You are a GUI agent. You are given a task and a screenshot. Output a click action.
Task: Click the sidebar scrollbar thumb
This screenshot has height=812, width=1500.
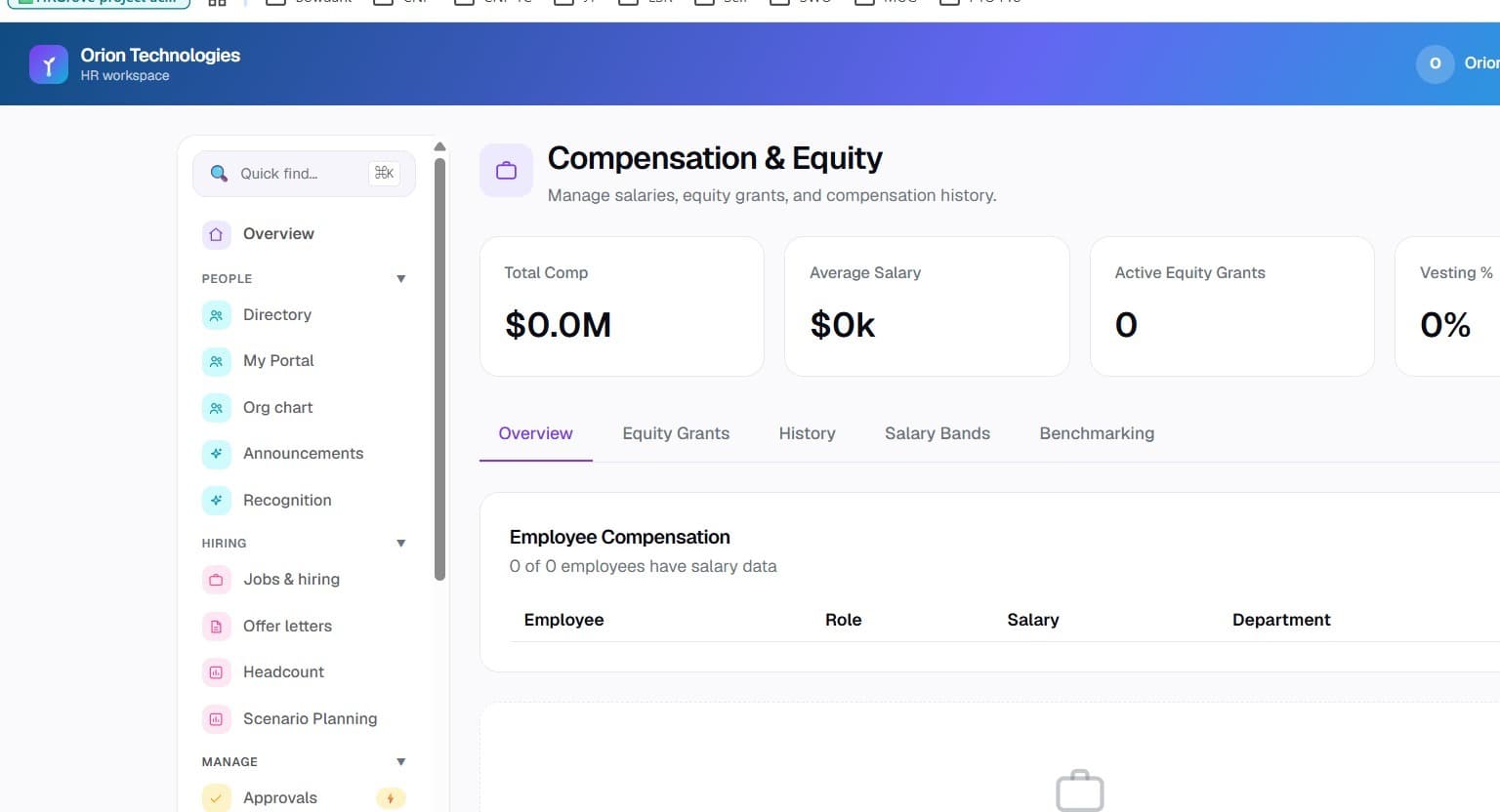(x=439, y=369)
